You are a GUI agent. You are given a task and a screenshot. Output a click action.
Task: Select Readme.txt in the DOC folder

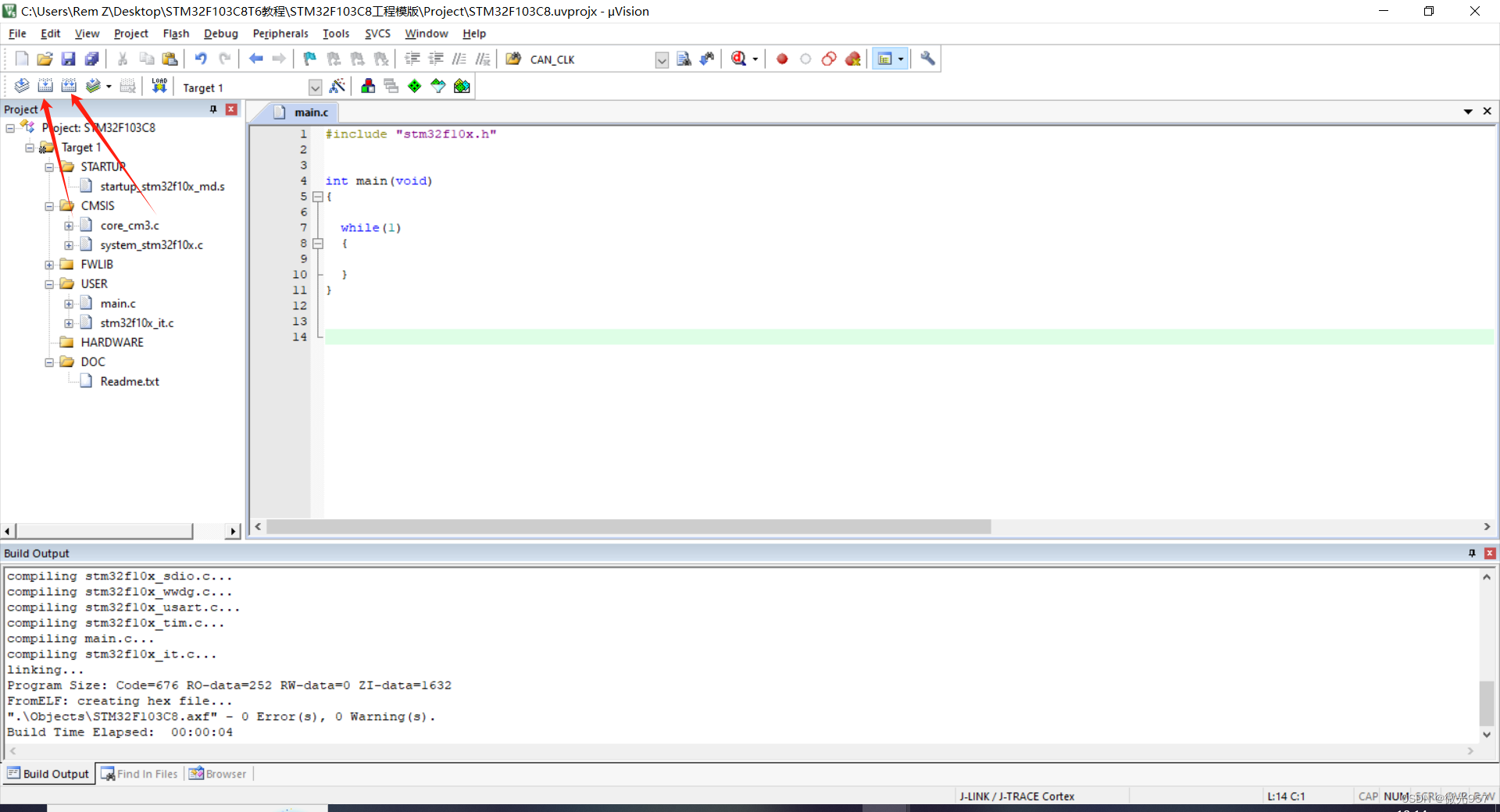click(130, 382)
